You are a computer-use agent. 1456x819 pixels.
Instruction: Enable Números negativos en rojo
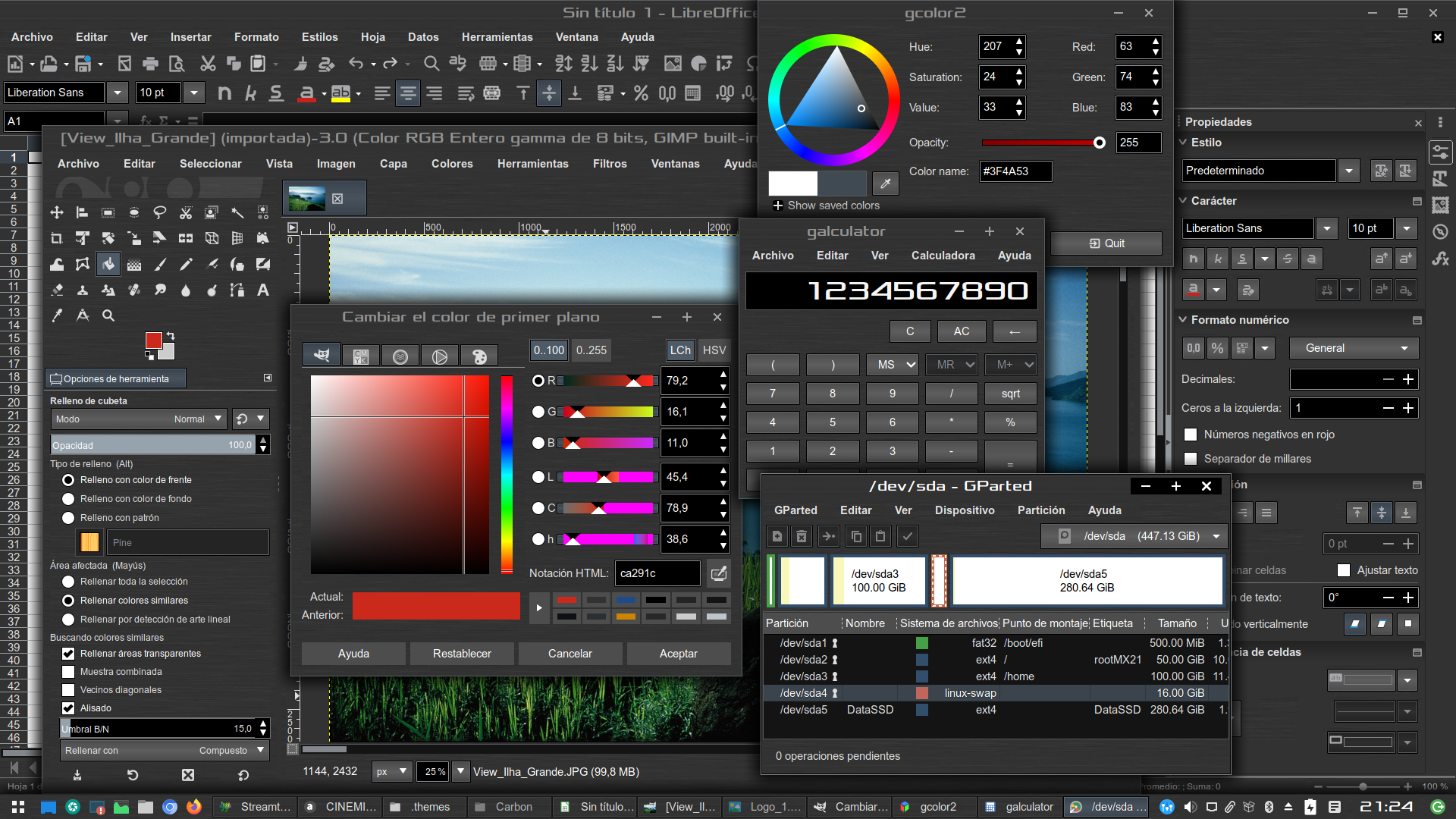(1191, 435)
